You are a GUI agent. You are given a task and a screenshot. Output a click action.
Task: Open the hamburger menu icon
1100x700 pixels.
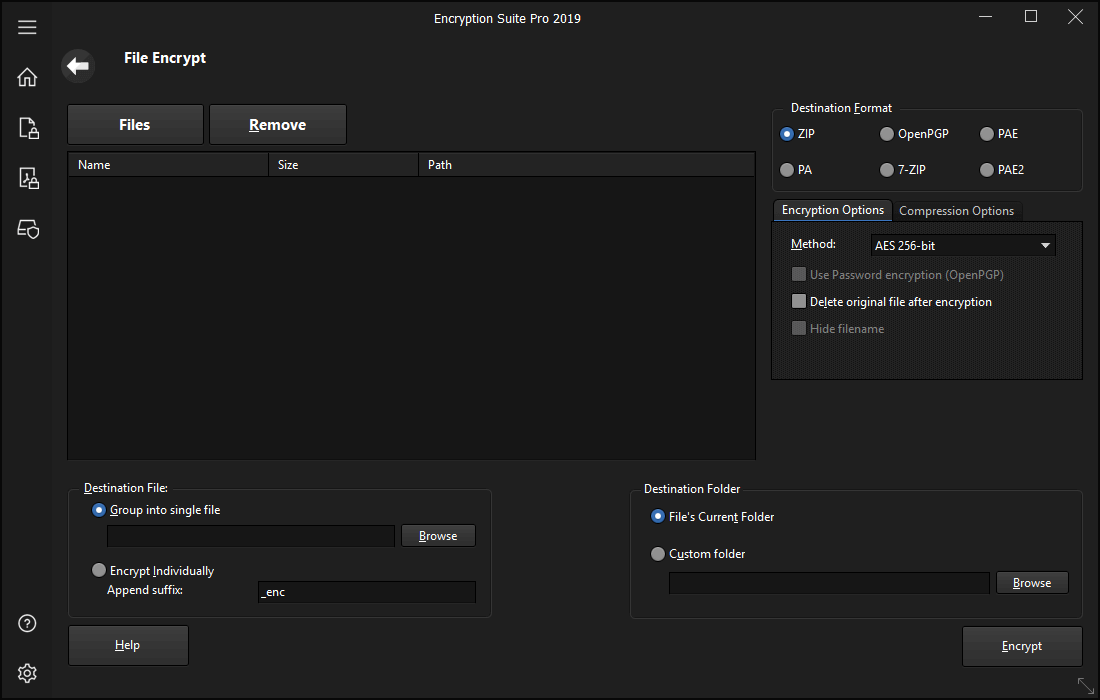[27, 27]
